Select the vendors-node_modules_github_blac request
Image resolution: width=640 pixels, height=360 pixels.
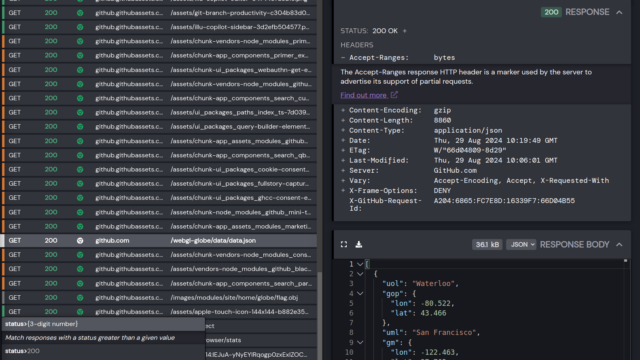tap(159, 269)
